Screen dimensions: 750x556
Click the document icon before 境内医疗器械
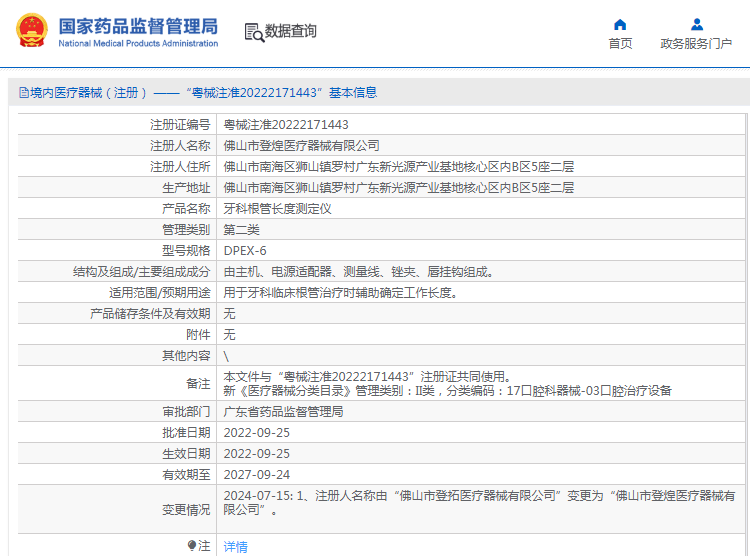coord(23,92)
